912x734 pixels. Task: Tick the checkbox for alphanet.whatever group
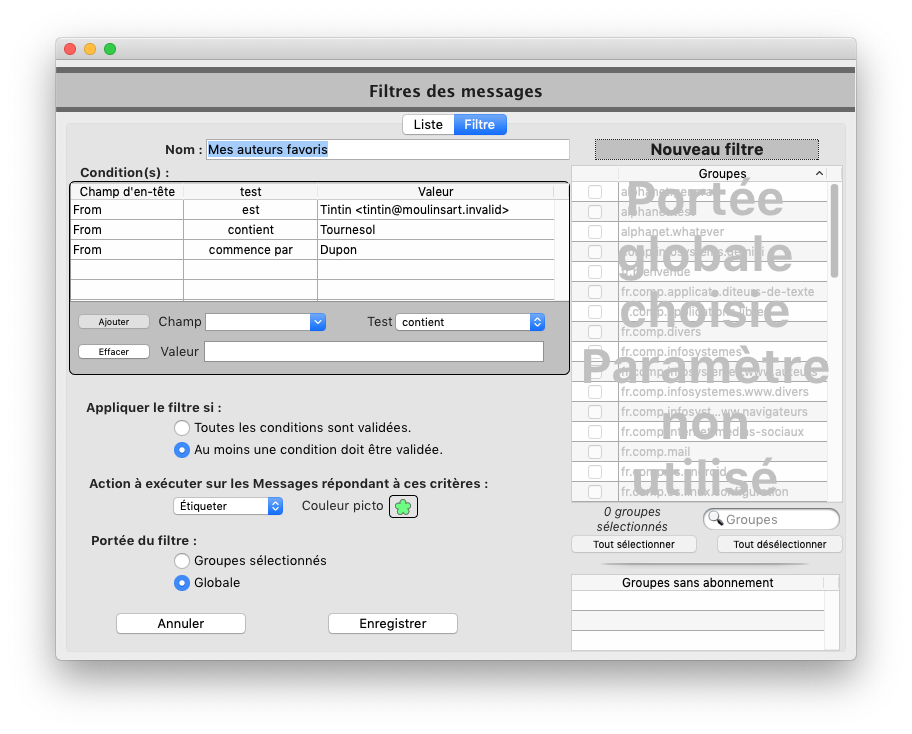[595, 232]
